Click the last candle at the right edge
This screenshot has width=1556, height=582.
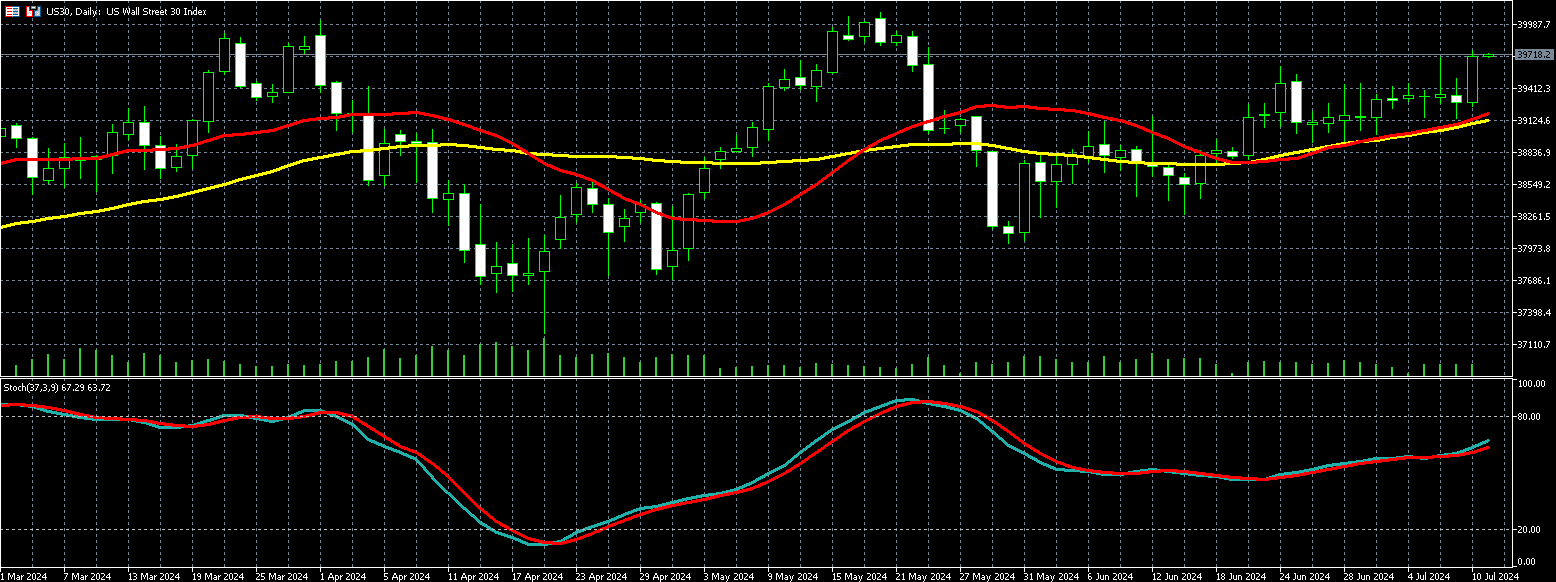click(x=1488, y=56)
